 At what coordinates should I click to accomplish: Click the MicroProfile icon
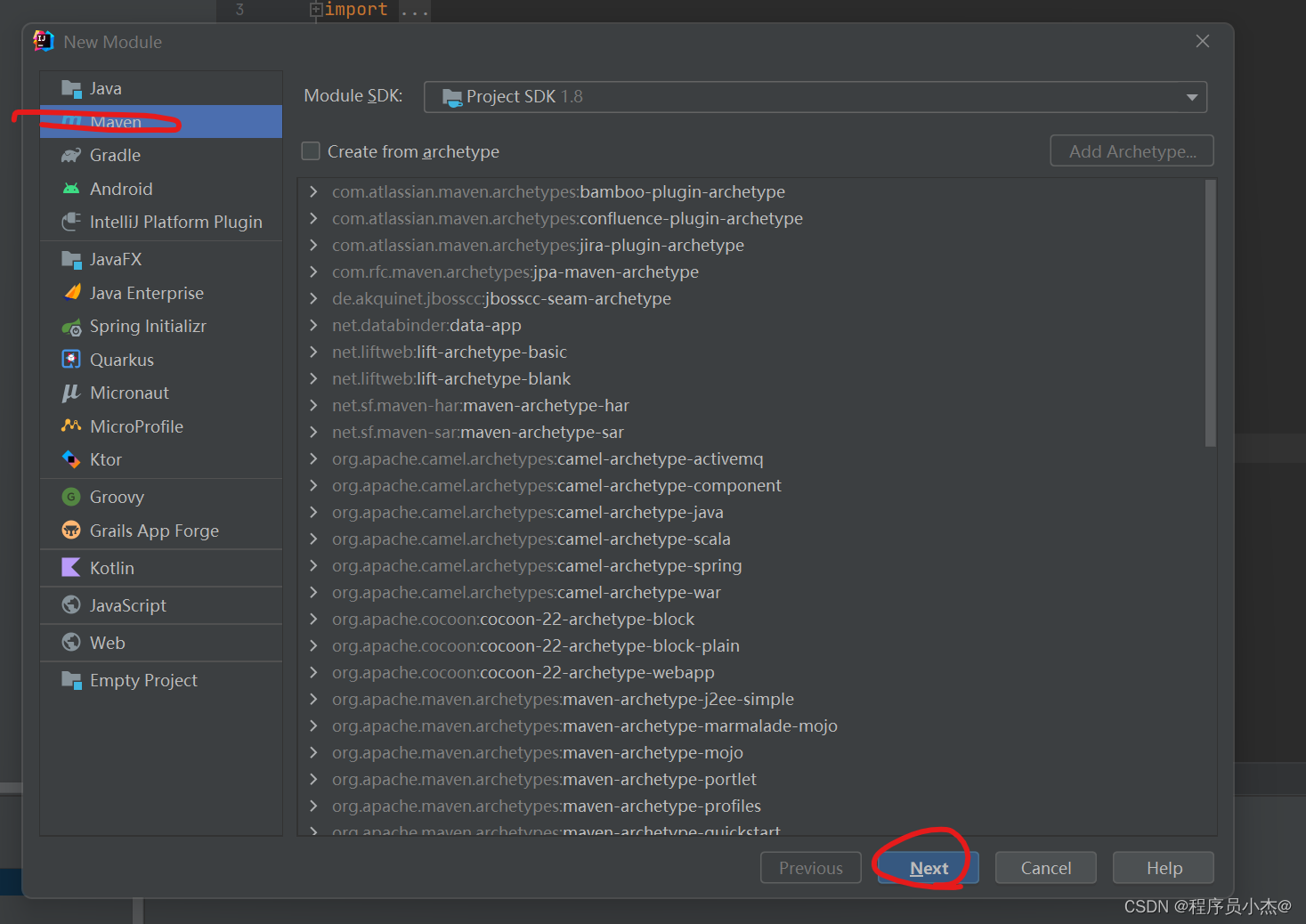click(x=71, y=426)
